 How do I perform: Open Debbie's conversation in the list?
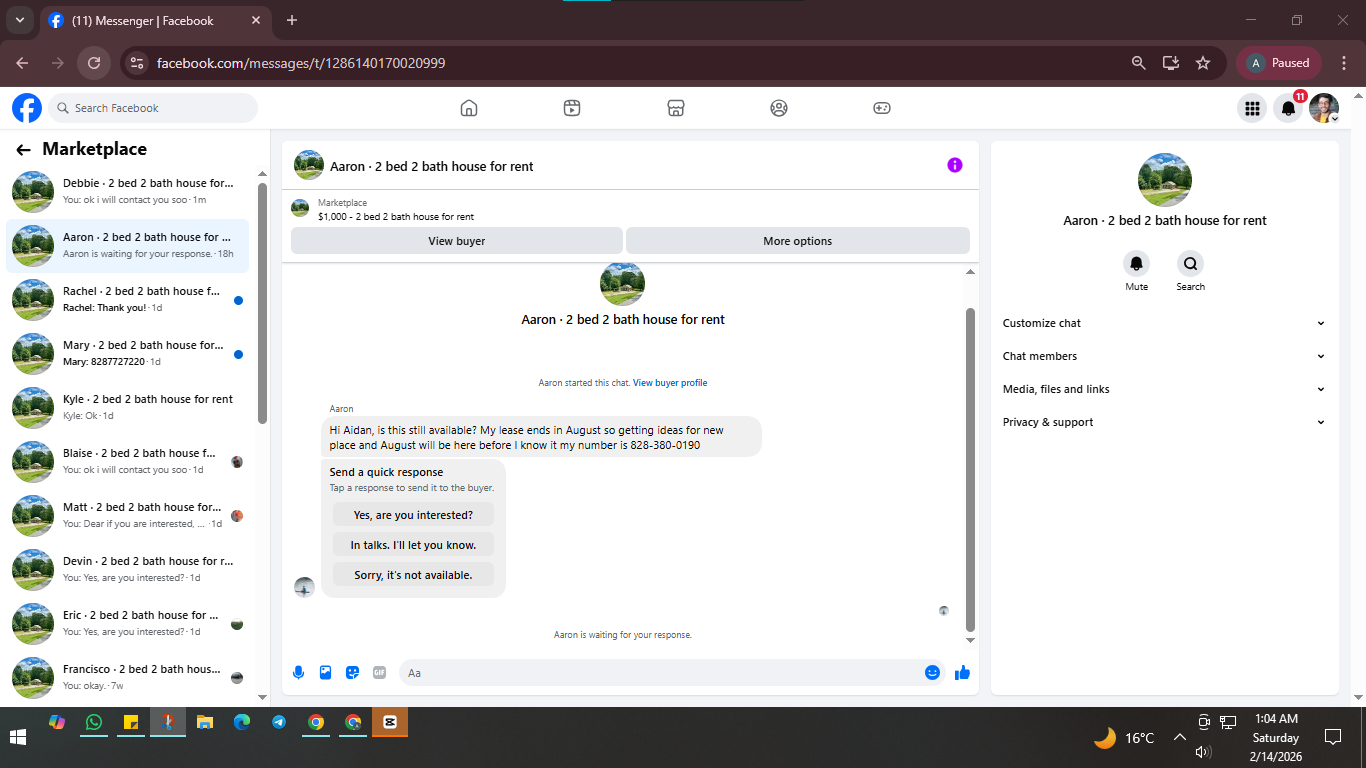pyautogui.click(x=128, y=192)
